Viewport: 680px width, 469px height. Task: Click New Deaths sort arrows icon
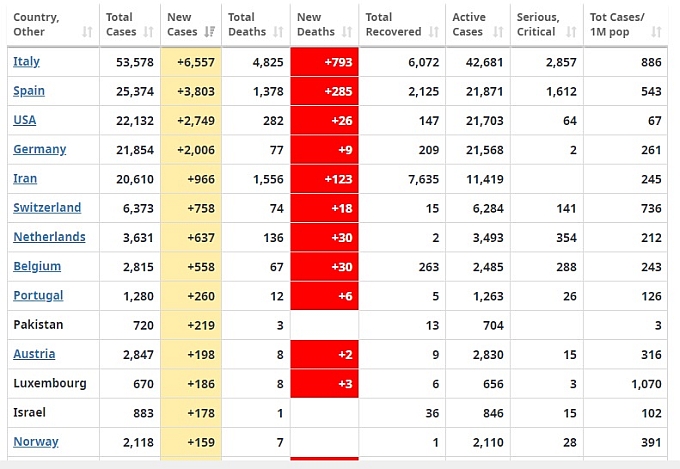347,33
